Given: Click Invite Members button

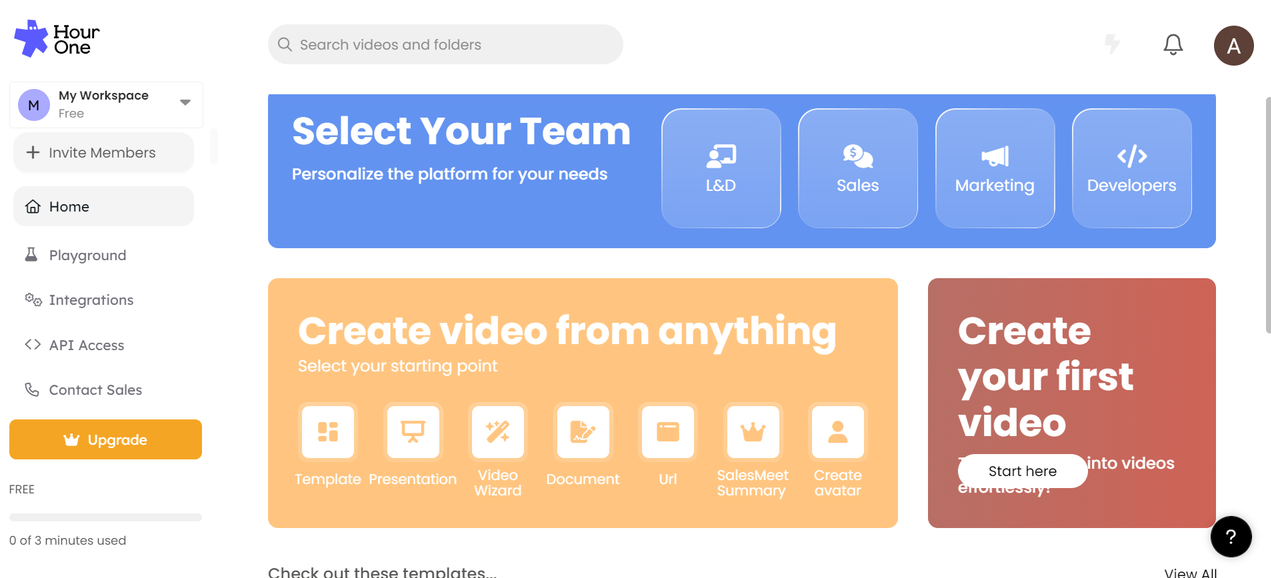Looking at the screenshot, I should tap(103, 153).
